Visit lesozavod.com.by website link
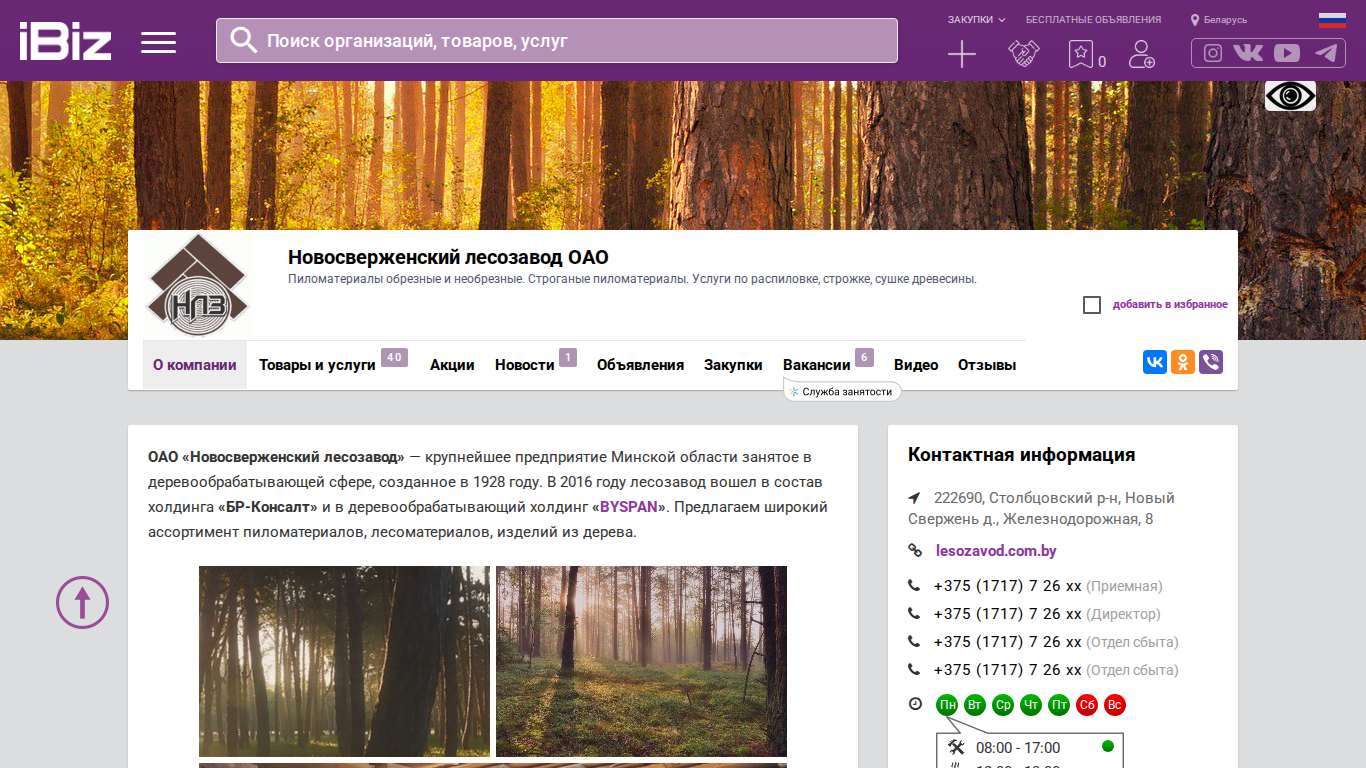 (x=996, y=551)
